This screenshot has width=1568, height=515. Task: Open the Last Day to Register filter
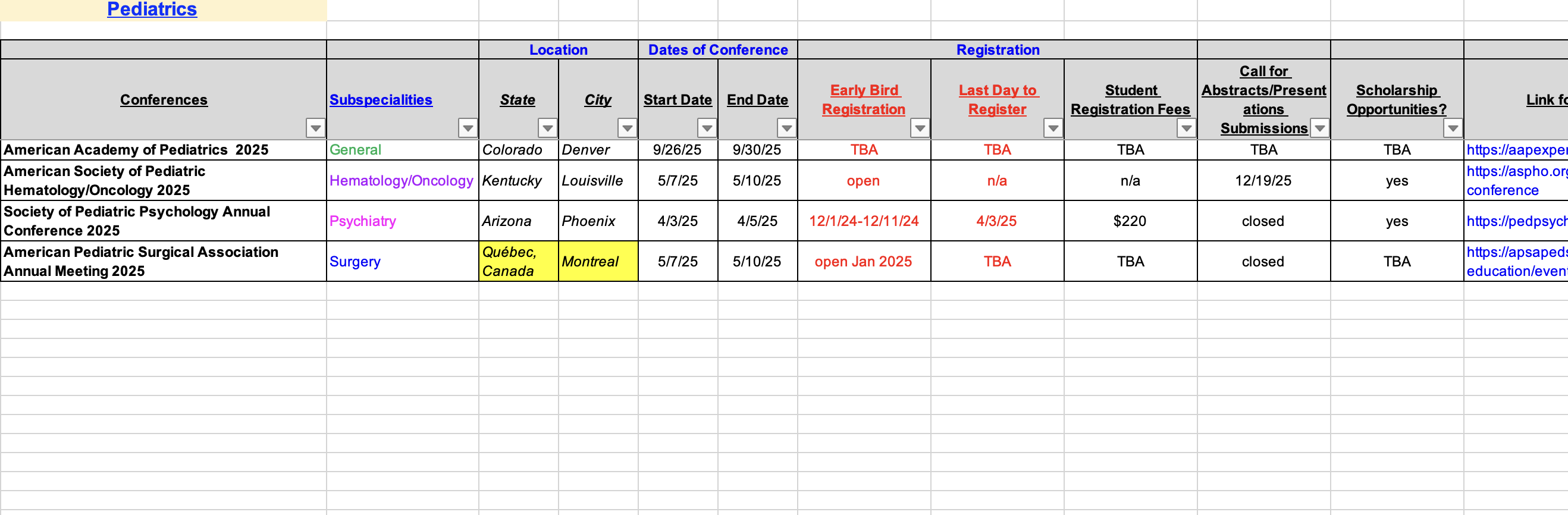1053,128
